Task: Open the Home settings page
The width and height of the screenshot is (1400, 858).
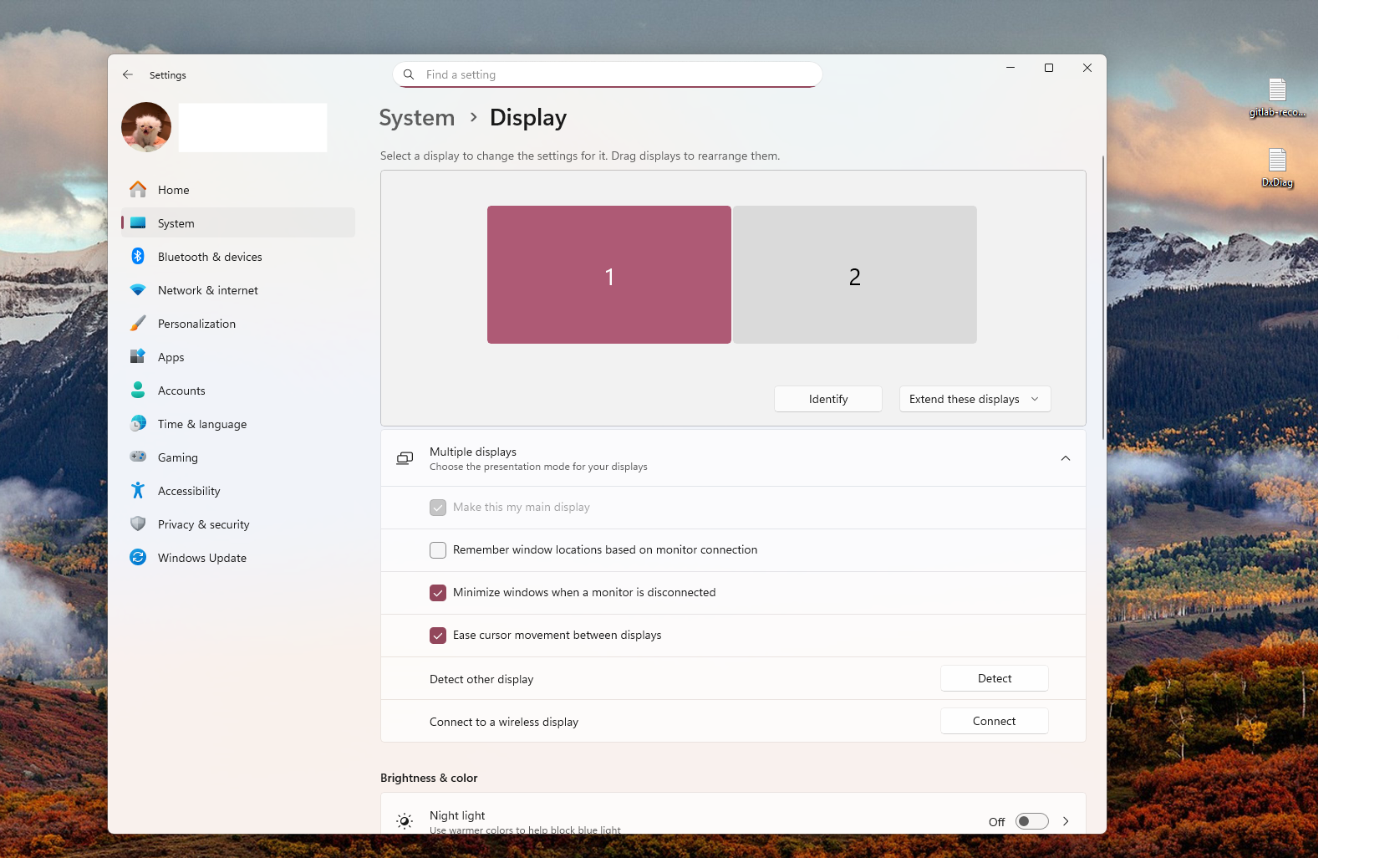Action: click(238, 190)
